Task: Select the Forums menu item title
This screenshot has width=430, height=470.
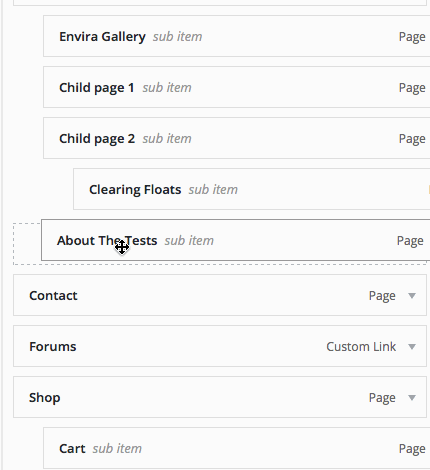Action: click(53, 347)
